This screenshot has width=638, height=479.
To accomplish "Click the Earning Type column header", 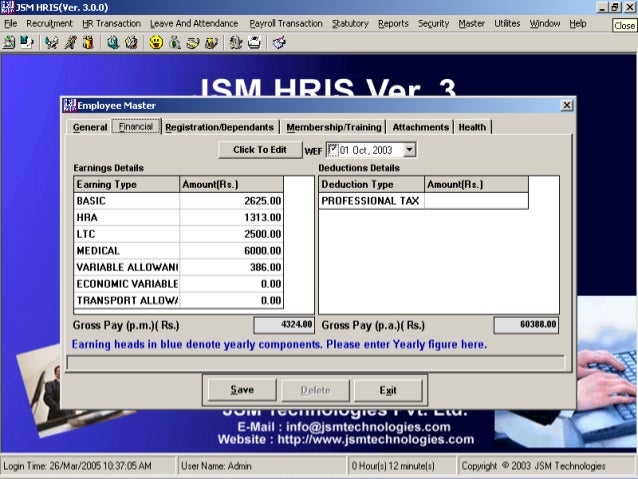I will 127,184.
